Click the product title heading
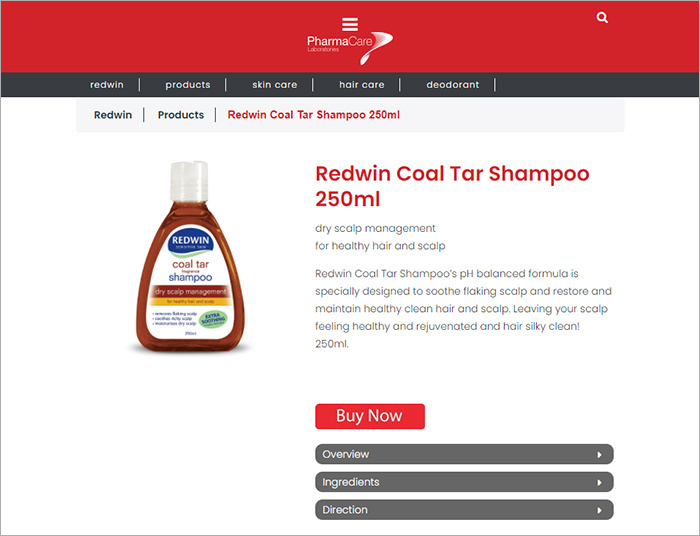The height and width of the screenshot is (536, 700). [452, 186]
